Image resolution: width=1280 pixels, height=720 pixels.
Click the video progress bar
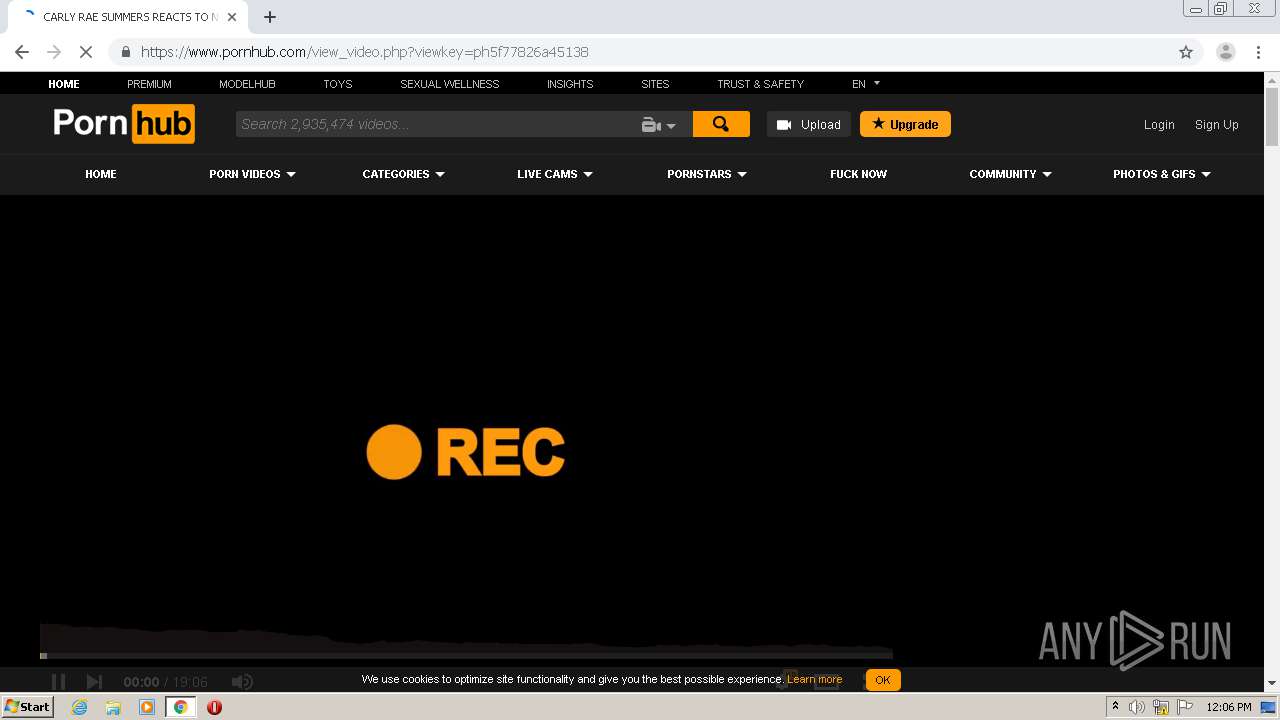point(466,656)
